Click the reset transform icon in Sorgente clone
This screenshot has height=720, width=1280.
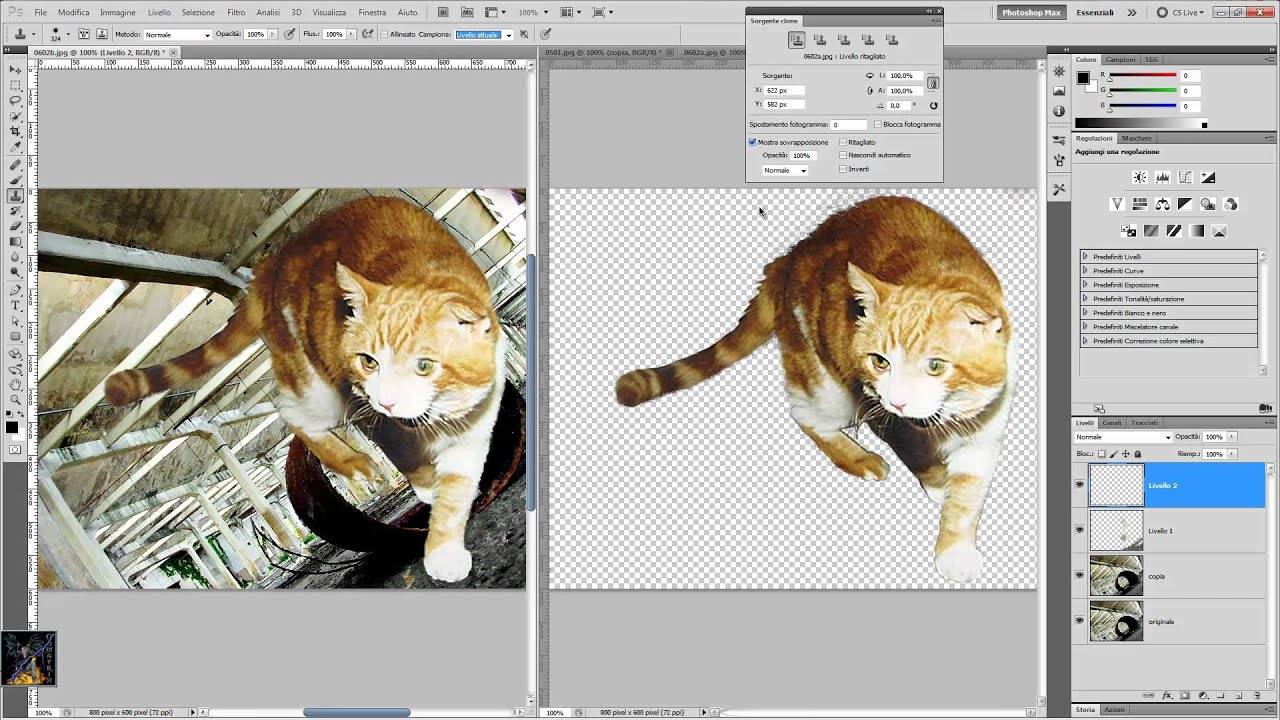(933, 105)
